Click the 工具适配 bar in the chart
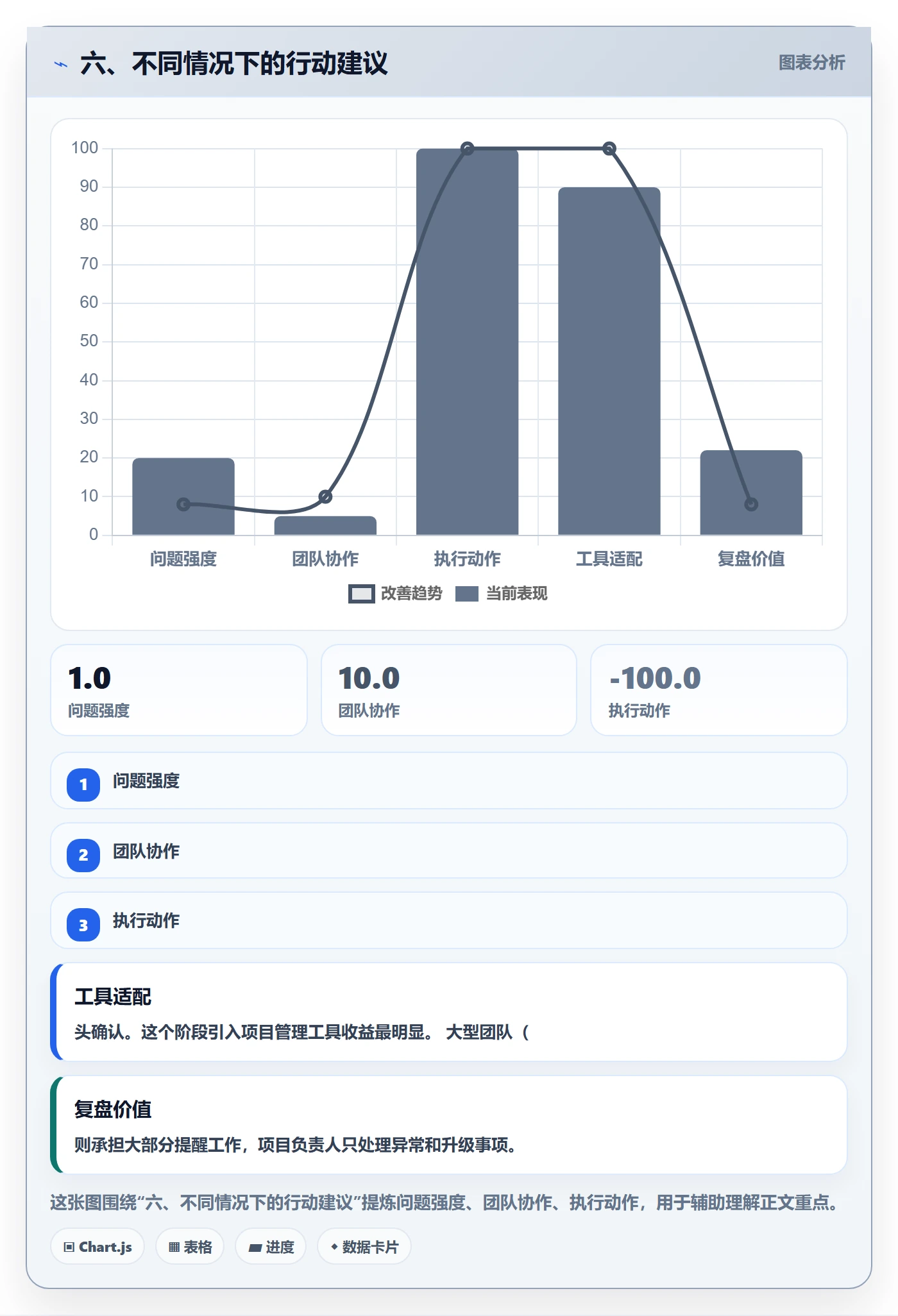This screenshot has width=898, height=1316. pyautogui.click(x=609, y=361)
